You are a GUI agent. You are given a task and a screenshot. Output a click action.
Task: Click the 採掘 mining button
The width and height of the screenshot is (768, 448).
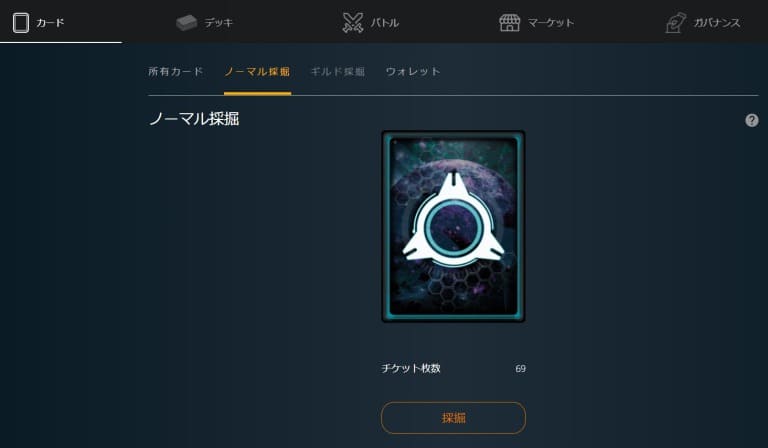(x=454, y=418)
